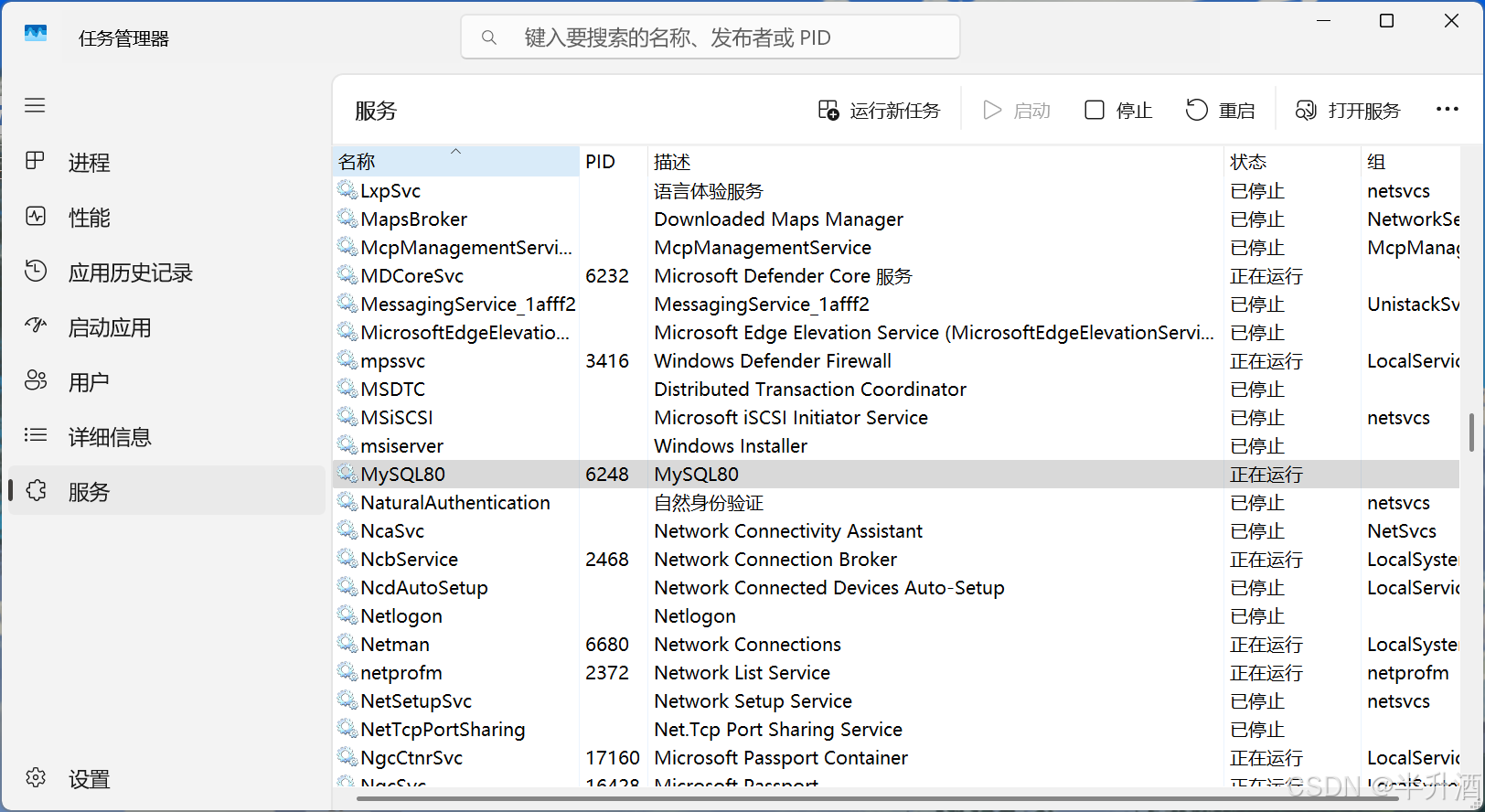The width and height of the screenshot is (1485, 812).
Task: Select the MySQL80 service name
Action: point(403,475)
